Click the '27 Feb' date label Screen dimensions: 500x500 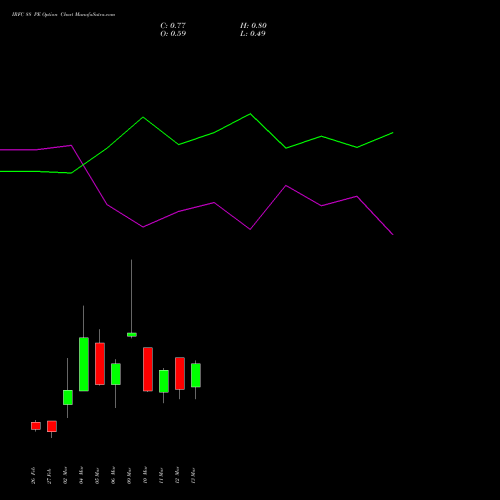pos(49,476)
